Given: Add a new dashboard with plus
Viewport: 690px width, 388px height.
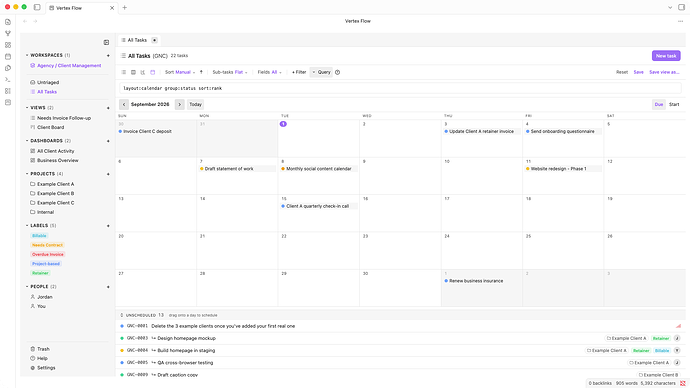Looking at the screenshot, I should click(108, 141).
